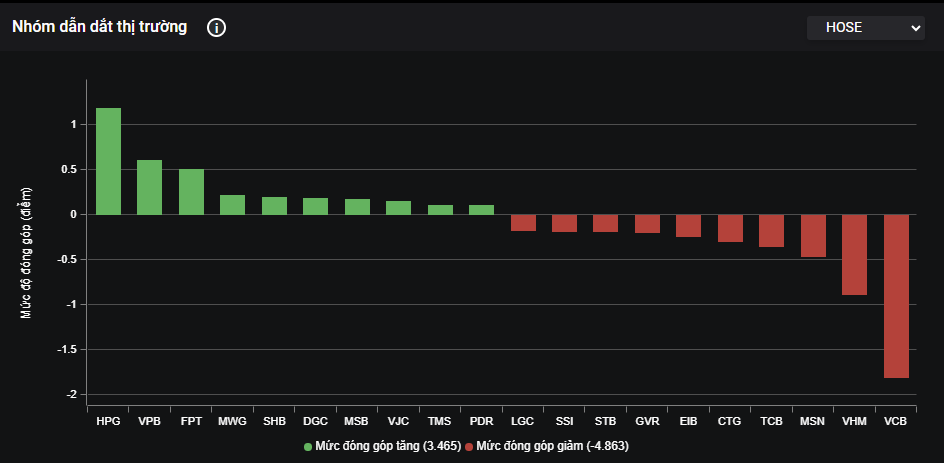The image size is (944, 463).
Task: Open the HOSE exchange dropdown
Action: [x=866, y=28]
